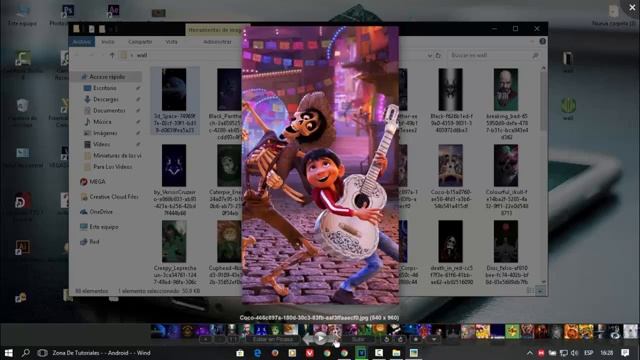Screen dimensions: 640x360
Task: Open the notification center icon
Action: tap(625, 353)
